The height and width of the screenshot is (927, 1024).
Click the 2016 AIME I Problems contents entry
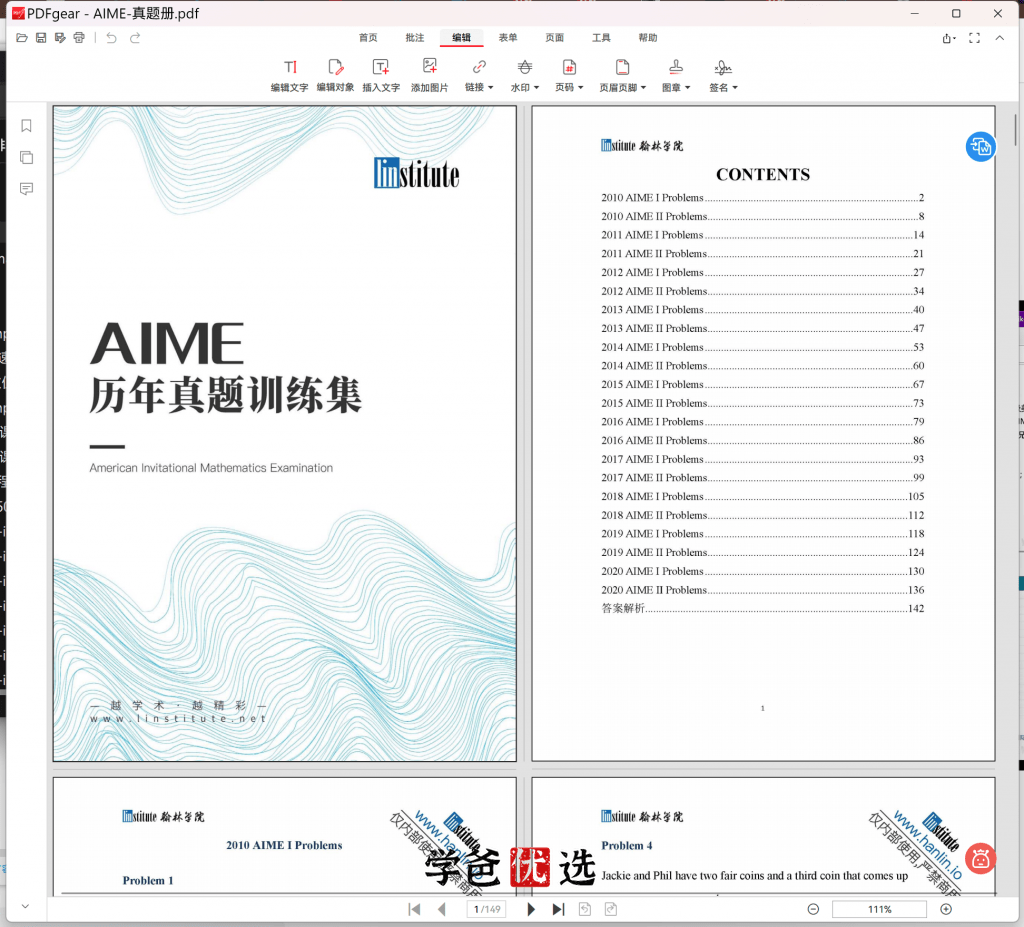tap(762, 422)
